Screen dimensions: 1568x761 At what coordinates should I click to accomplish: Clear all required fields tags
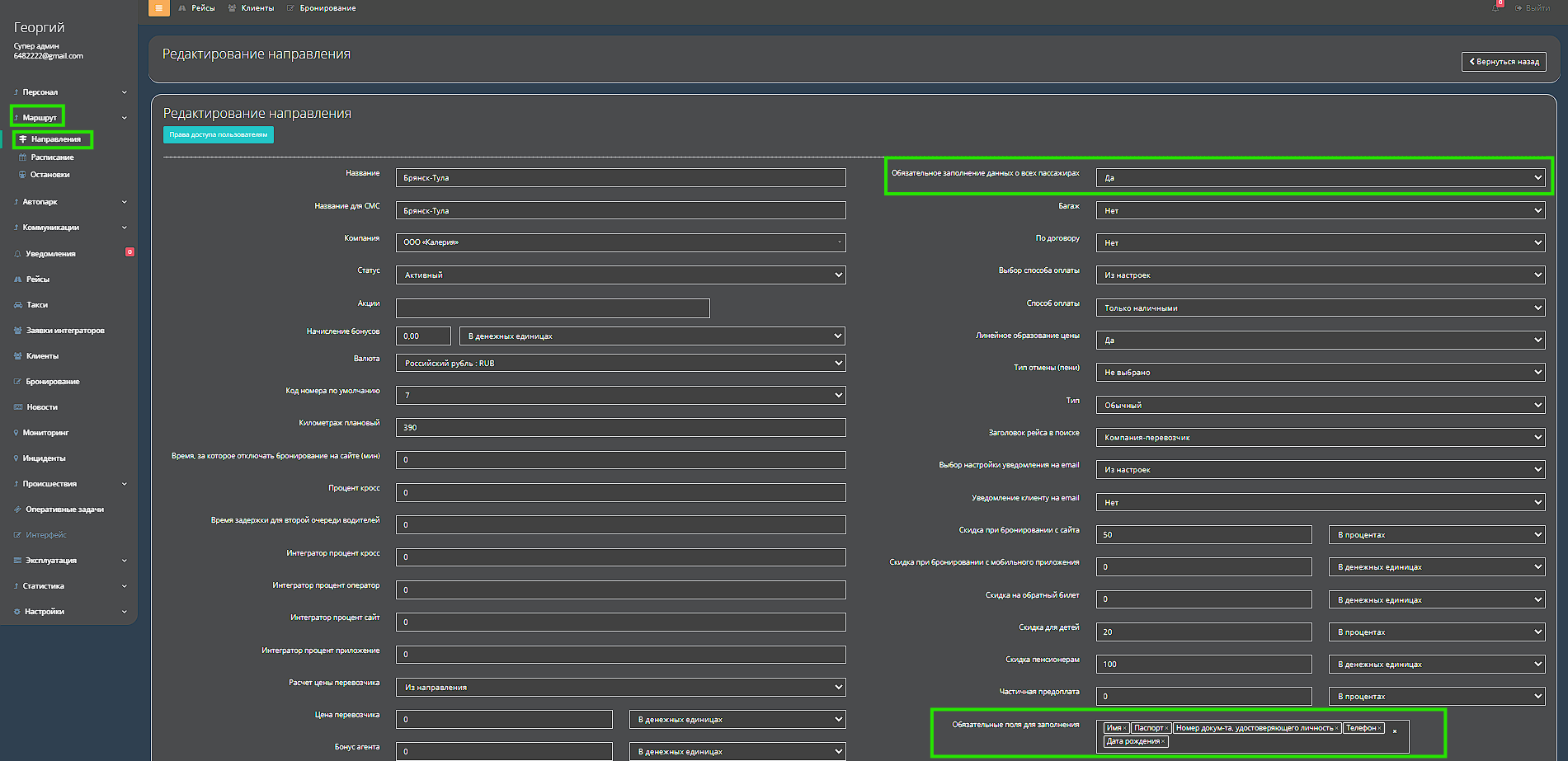click(1395, 731)
